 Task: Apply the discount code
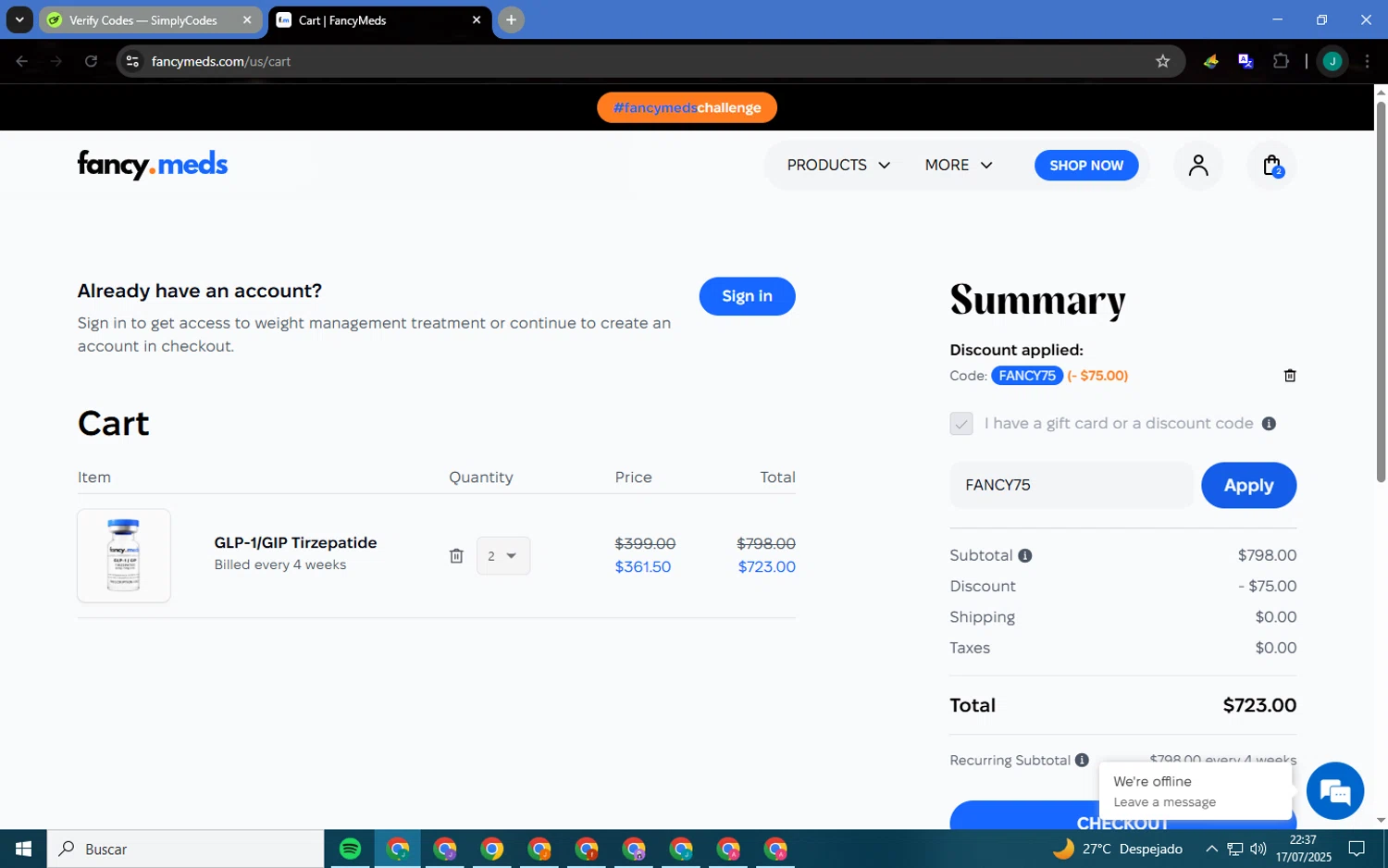point(1248,485)
